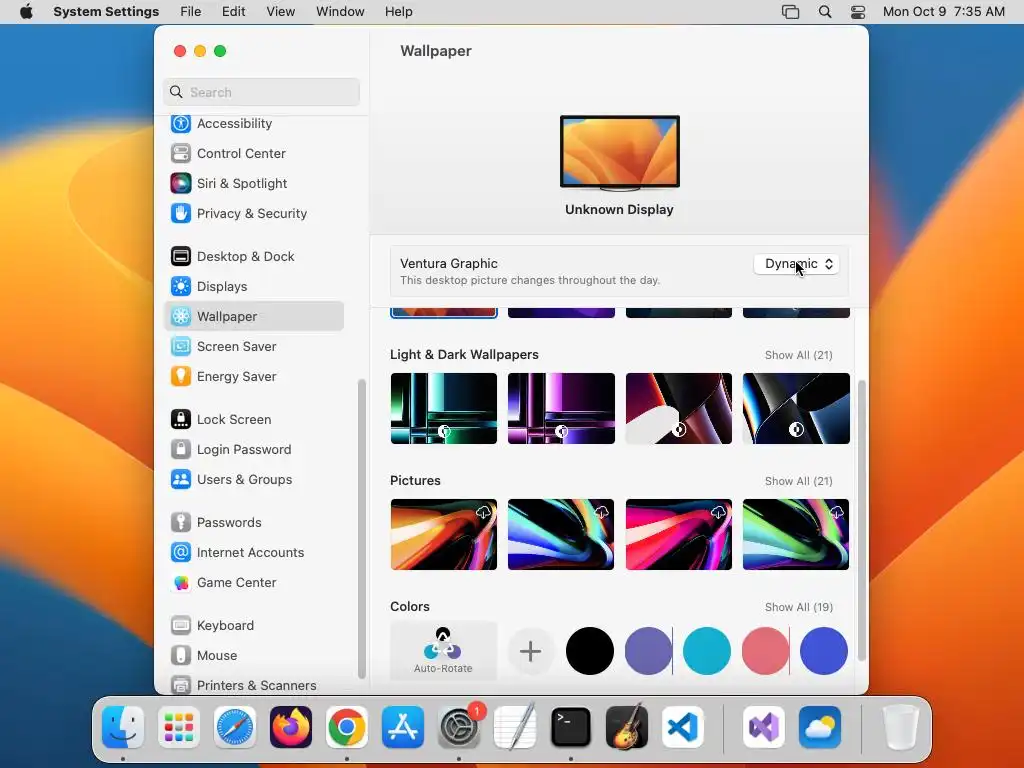The image size is (1024, 768).
Task: Launch GarageBand from the Dock
Action: (x=627, y=727)
